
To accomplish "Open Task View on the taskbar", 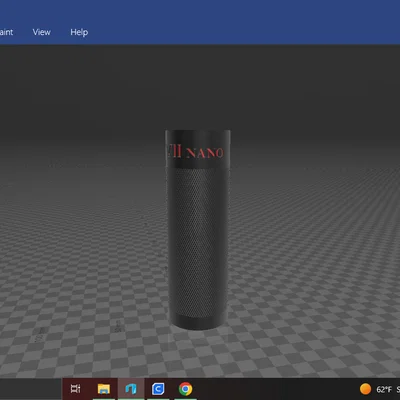I will [x=76, y=389].
